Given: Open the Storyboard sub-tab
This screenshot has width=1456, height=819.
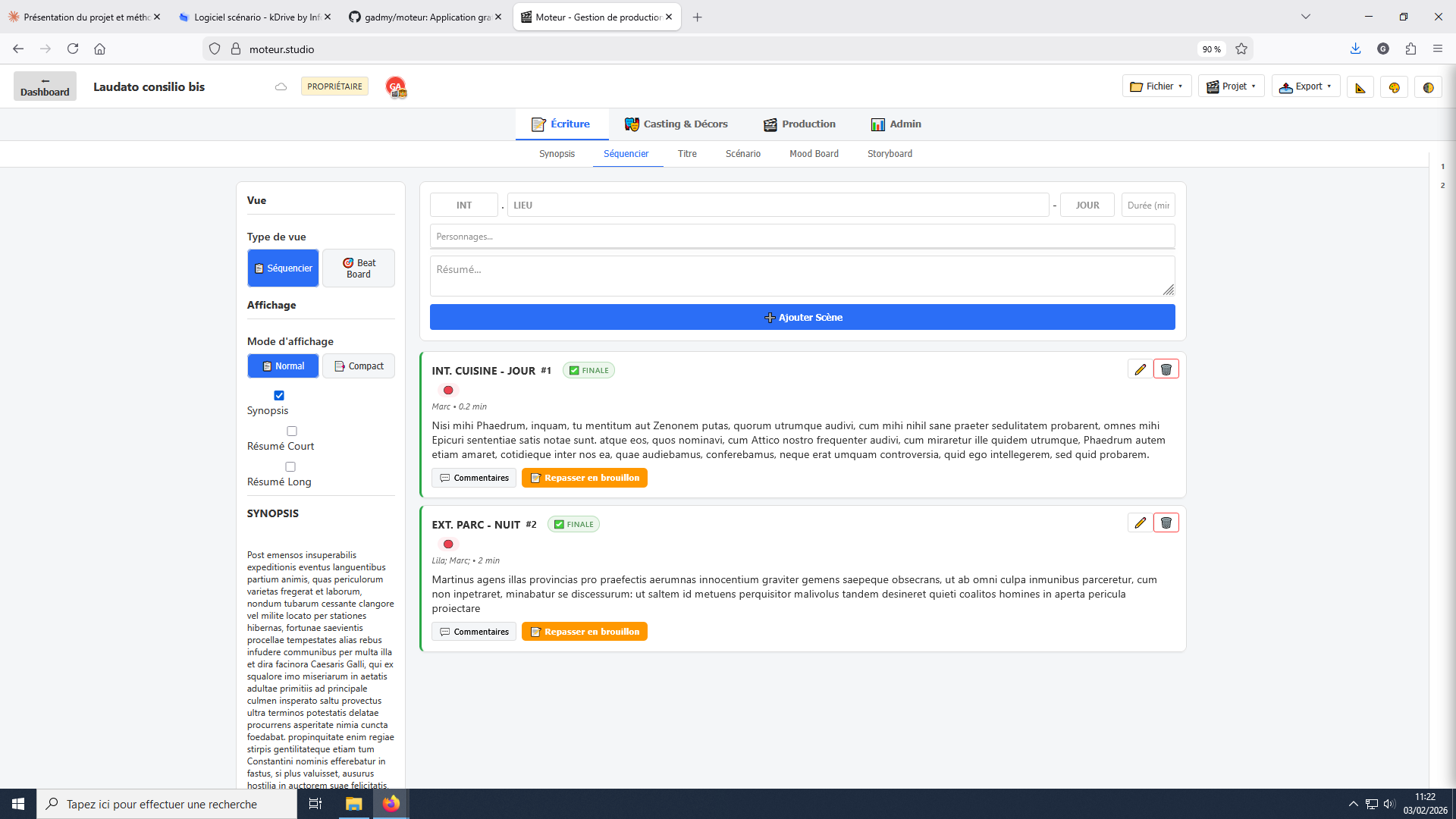Looking at the screenshot, I should click(x=890, y=154).
